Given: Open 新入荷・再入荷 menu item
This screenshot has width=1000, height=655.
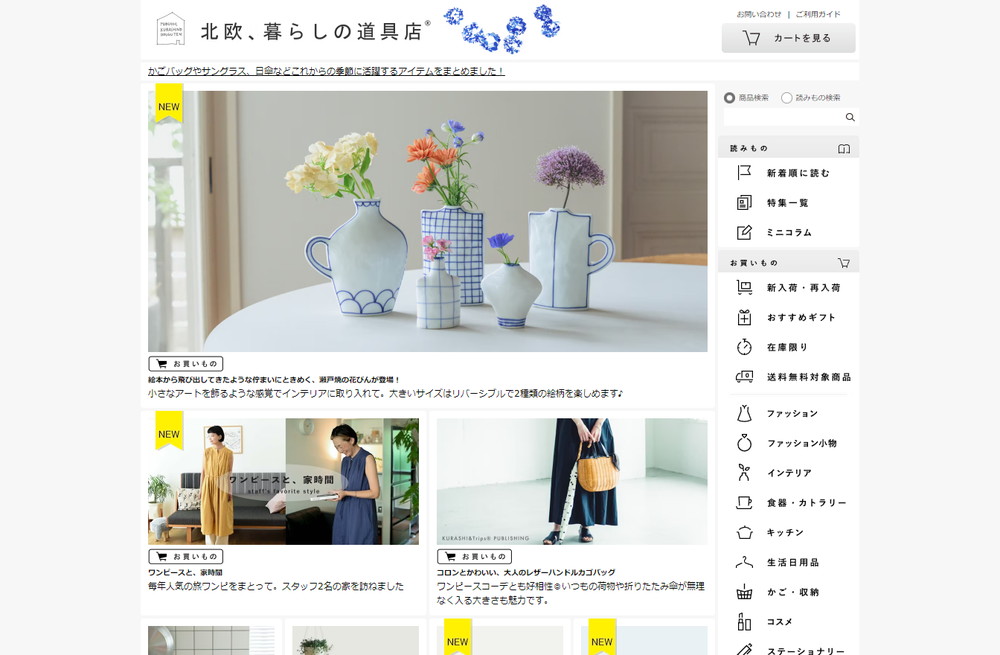Looking at the screenshot, I should click(804, 288).
